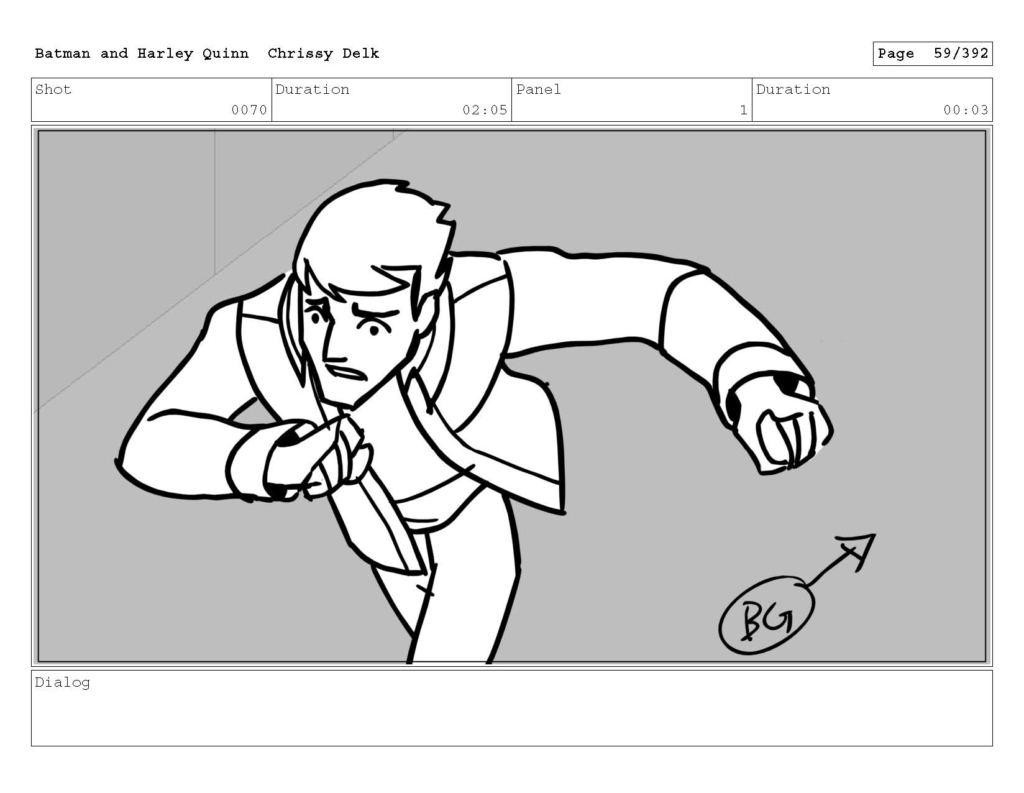Click the shot duration value "02:05"

(485, 110)
